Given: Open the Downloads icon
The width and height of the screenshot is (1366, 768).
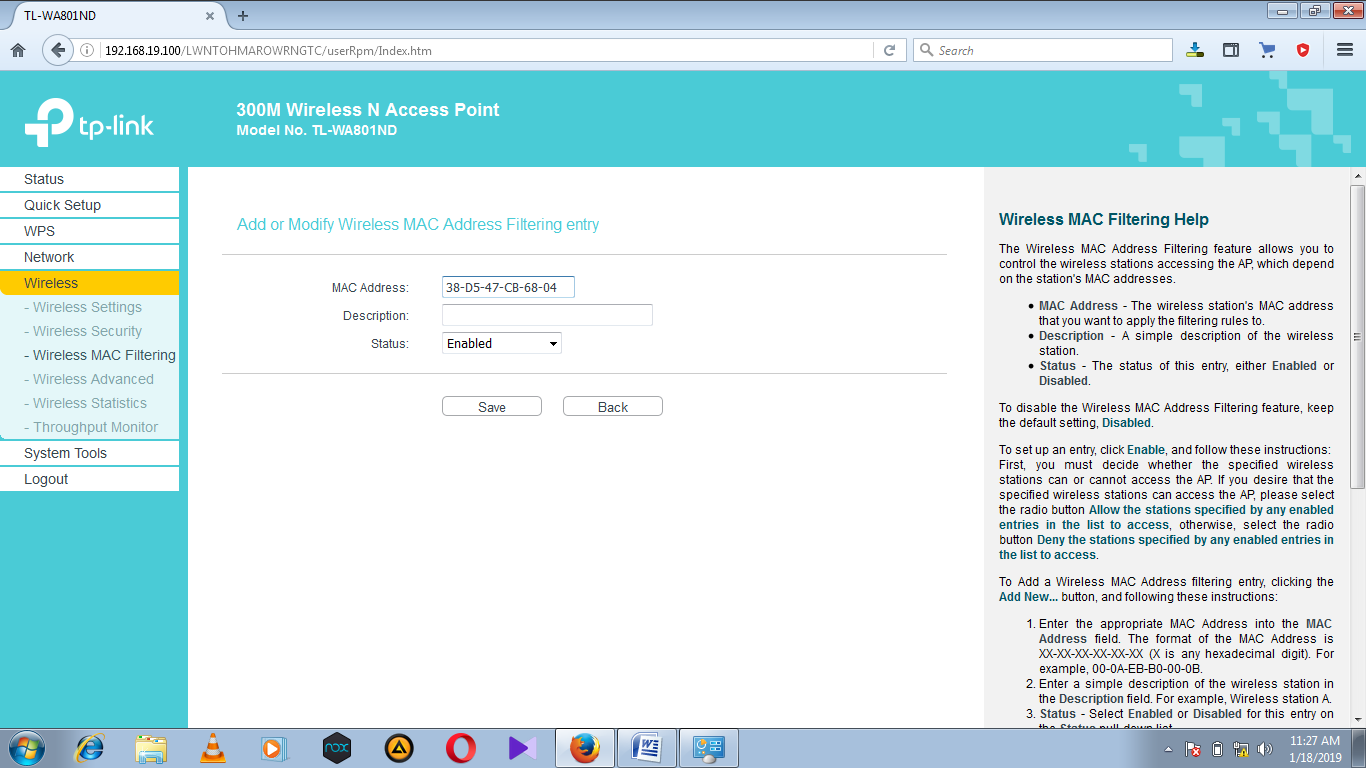Looking at the screenshot, I should [1195, 49].
